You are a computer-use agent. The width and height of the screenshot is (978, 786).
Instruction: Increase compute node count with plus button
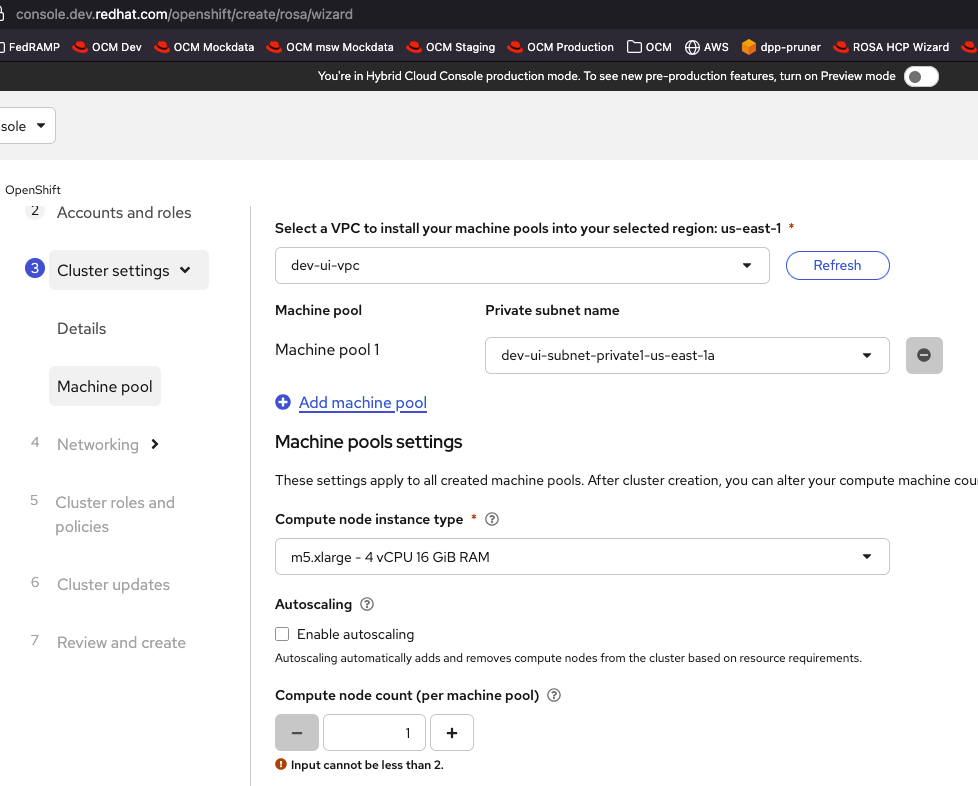452,733
